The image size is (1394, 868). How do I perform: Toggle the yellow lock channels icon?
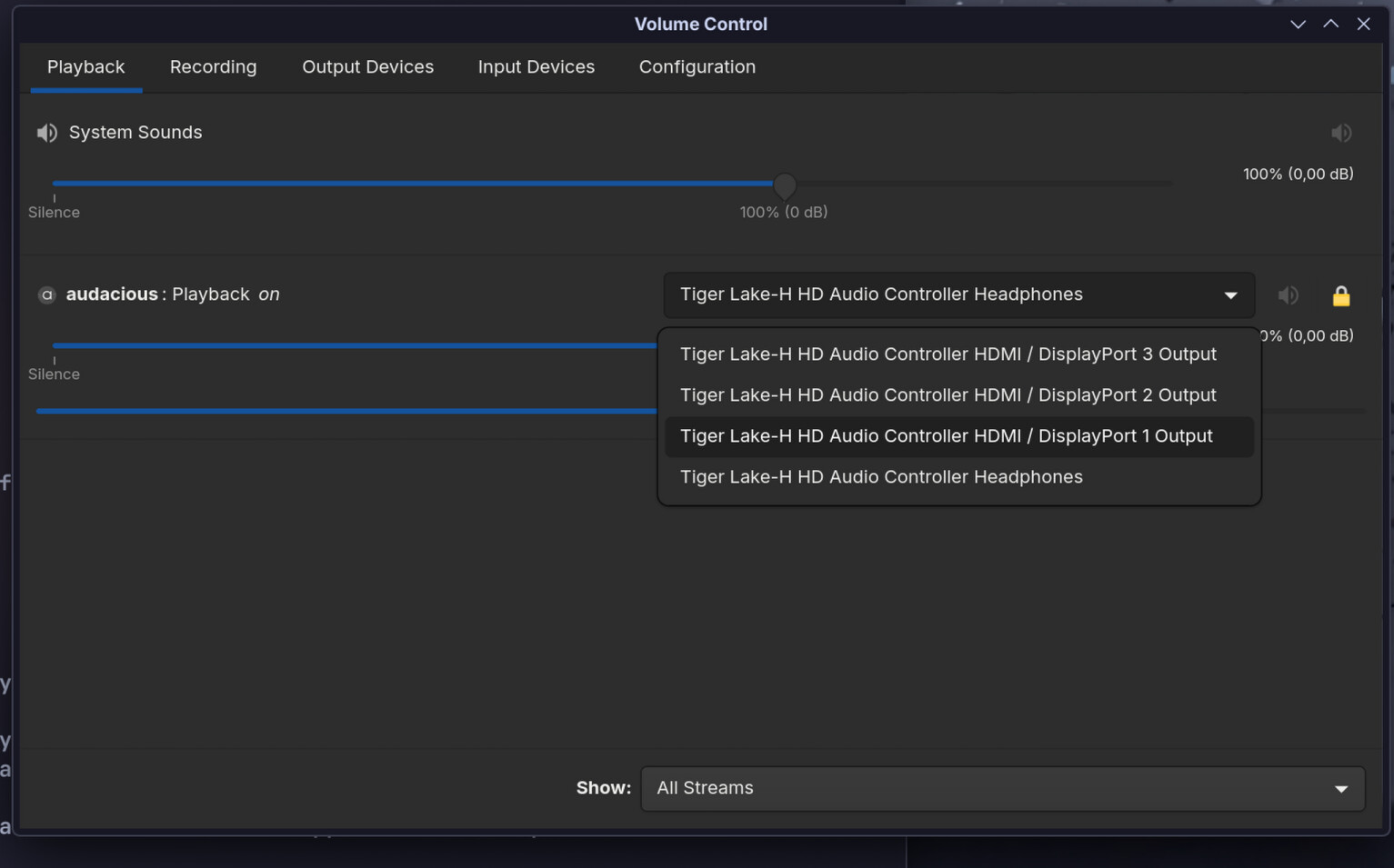(x=1340, y=295)
